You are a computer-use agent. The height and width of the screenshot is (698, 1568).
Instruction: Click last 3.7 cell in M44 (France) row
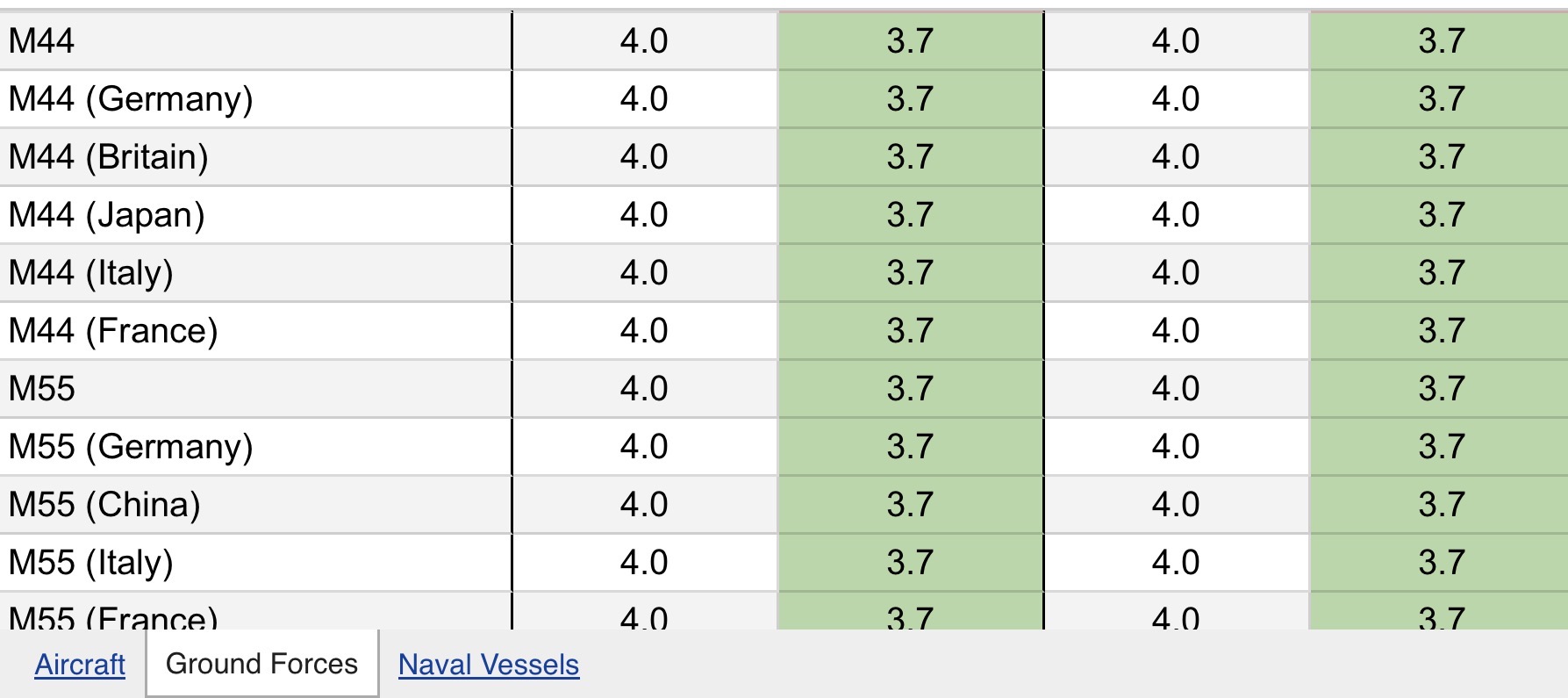[x=1440, y=331]
